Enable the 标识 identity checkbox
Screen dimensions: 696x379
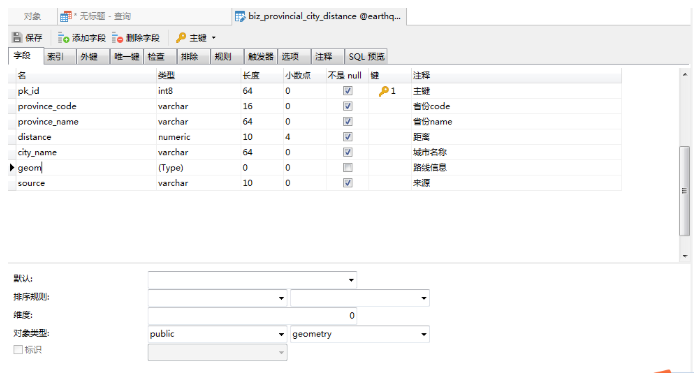pos(18,350)
